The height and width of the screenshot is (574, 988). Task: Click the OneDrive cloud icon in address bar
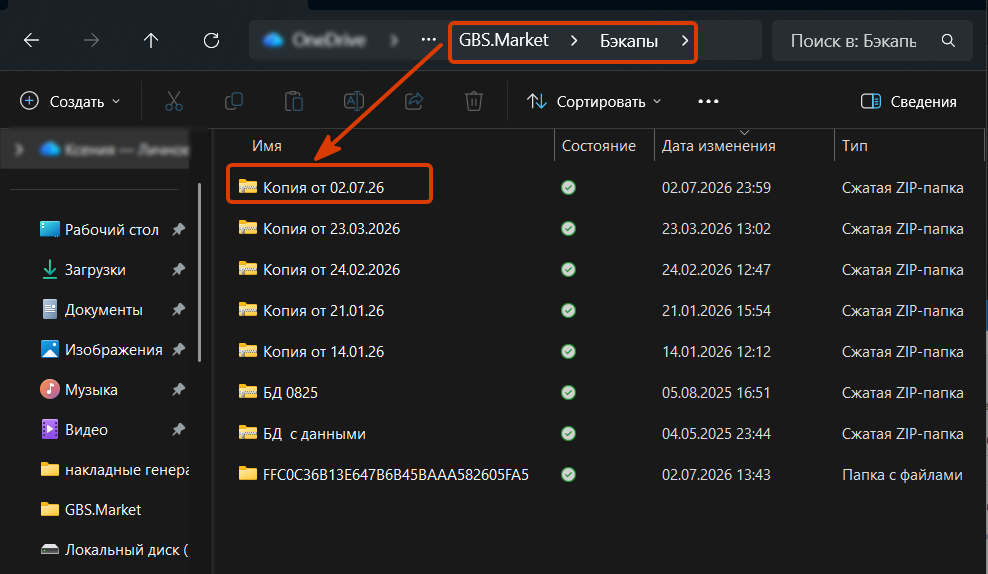tap(273, 40)
